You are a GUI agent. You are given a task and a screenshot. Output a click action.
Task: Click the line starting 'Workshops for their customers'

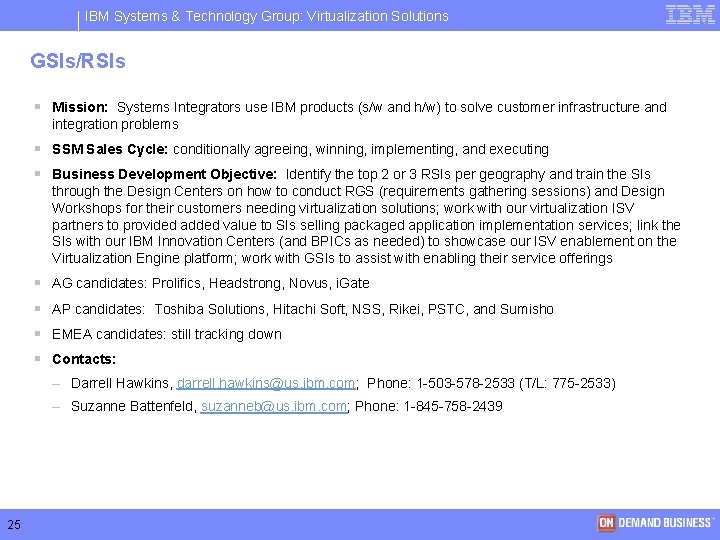pos(343,208)
